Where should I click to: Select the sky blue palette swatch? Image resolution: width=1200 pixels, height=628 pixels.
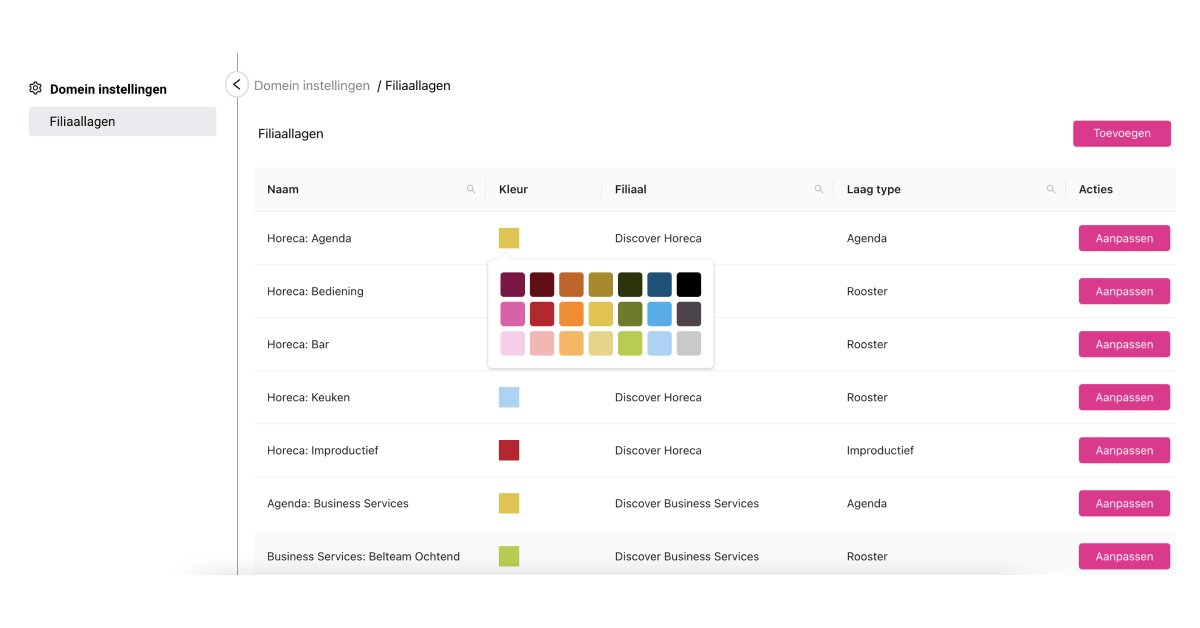tap(659, 314)
